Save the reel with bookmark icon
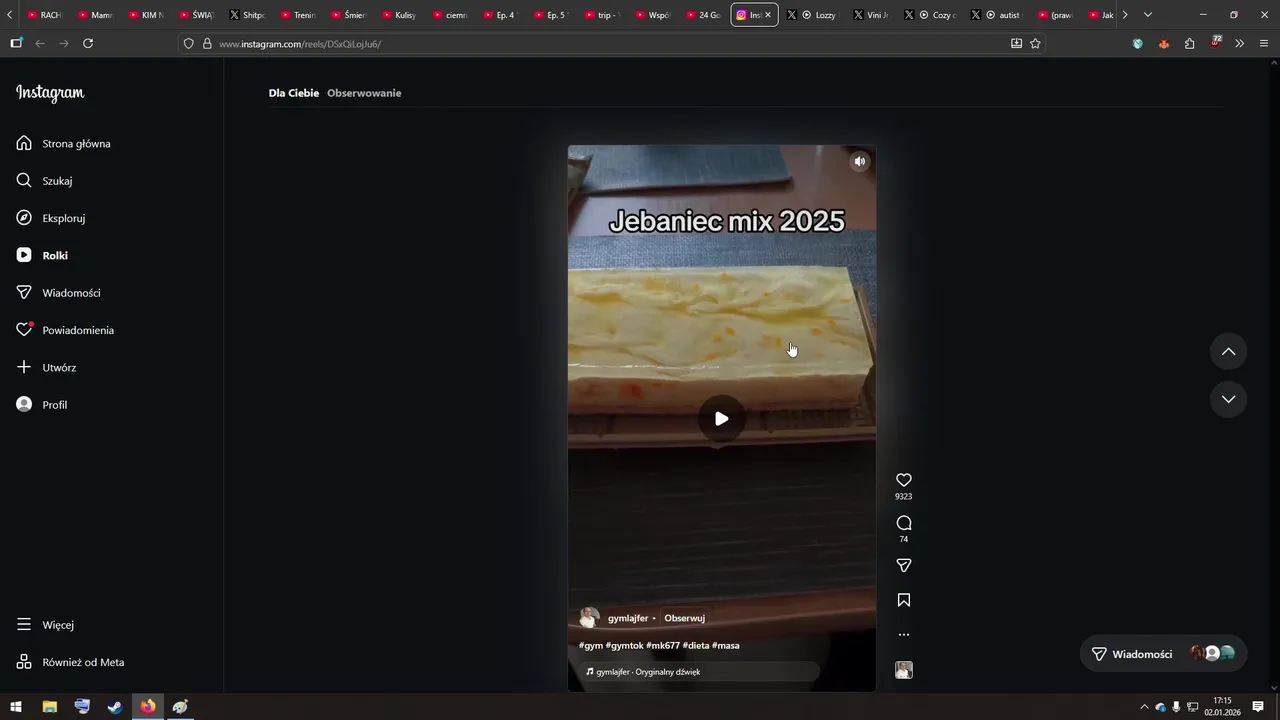The width and height of the screenshot is (1280, 720). coord(904,600)
